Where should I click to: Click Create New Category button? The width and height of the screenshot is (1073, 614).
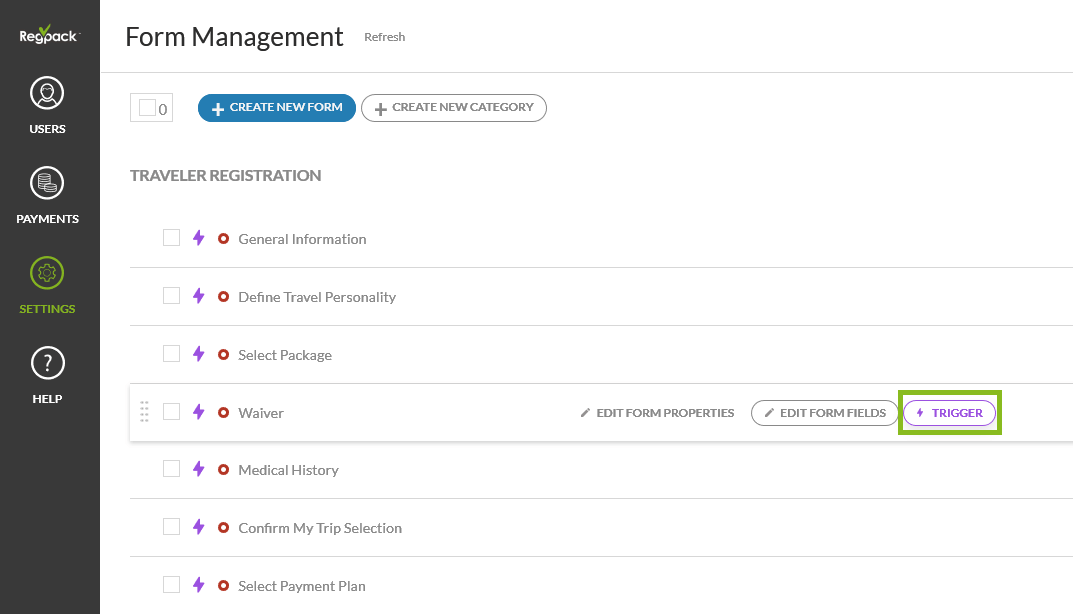click(454, 108)
